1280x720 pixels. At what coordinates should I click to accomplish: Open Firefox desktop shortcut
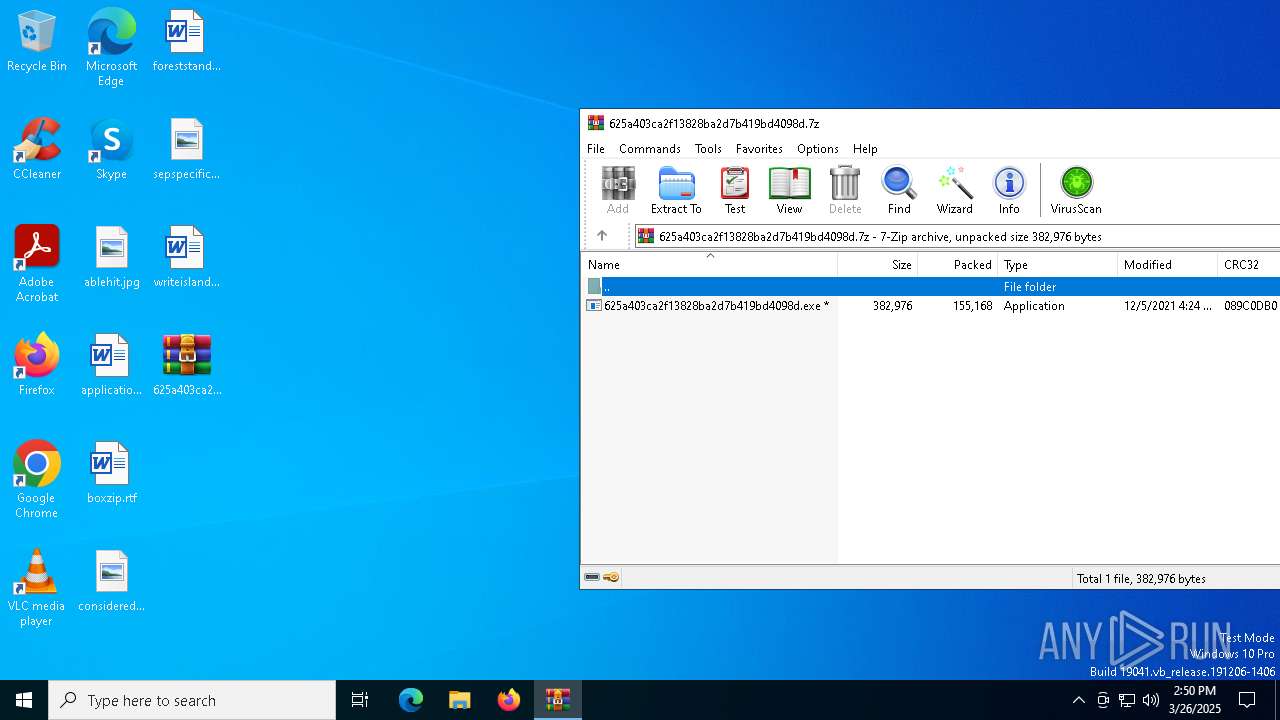coord(37,365)
